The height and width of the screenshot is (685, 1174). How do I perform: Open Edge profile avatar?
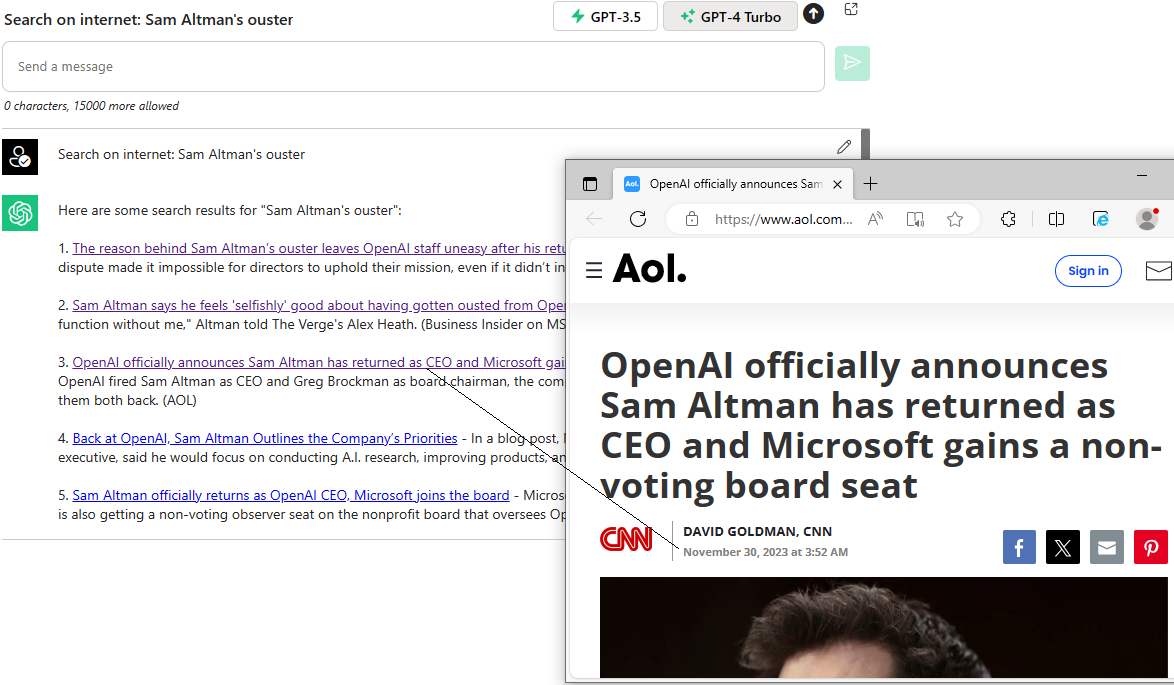1147,219
